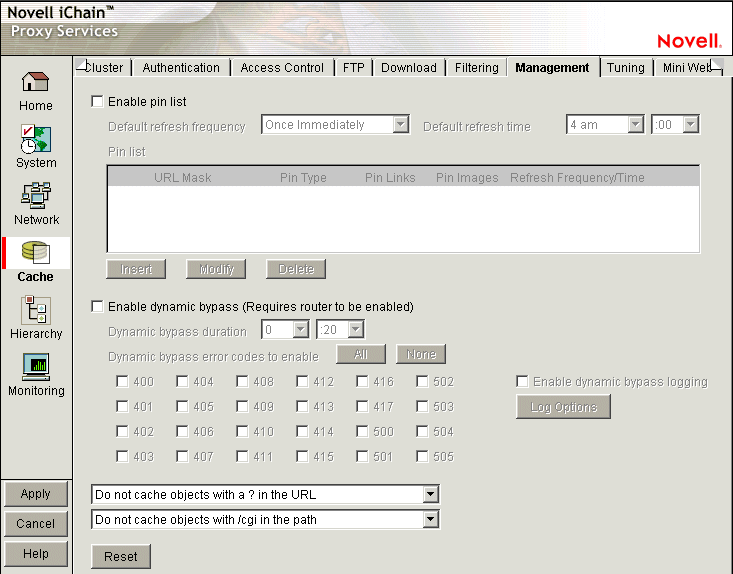Viewport: 733px width, 574px height.
Task: Switch to the Cluster tab
Action: (104, 68)
